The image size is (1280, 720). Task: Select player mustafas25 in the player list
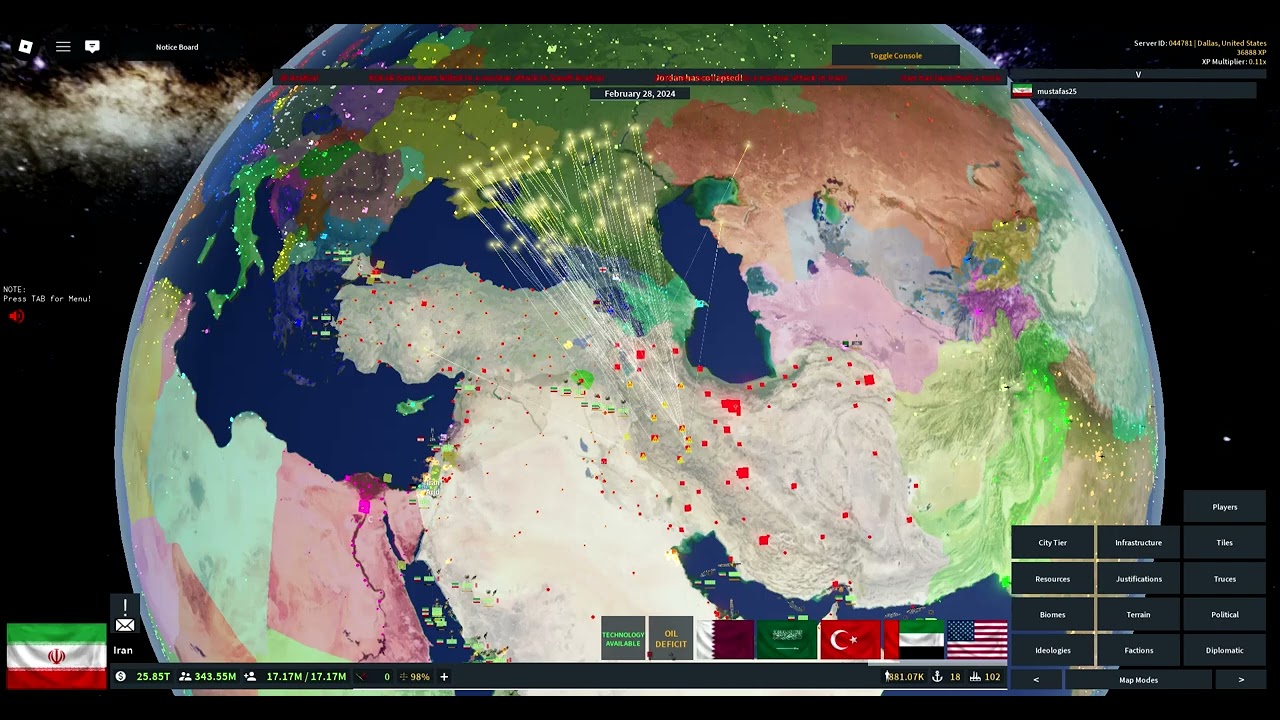(x=1133, y=91)
